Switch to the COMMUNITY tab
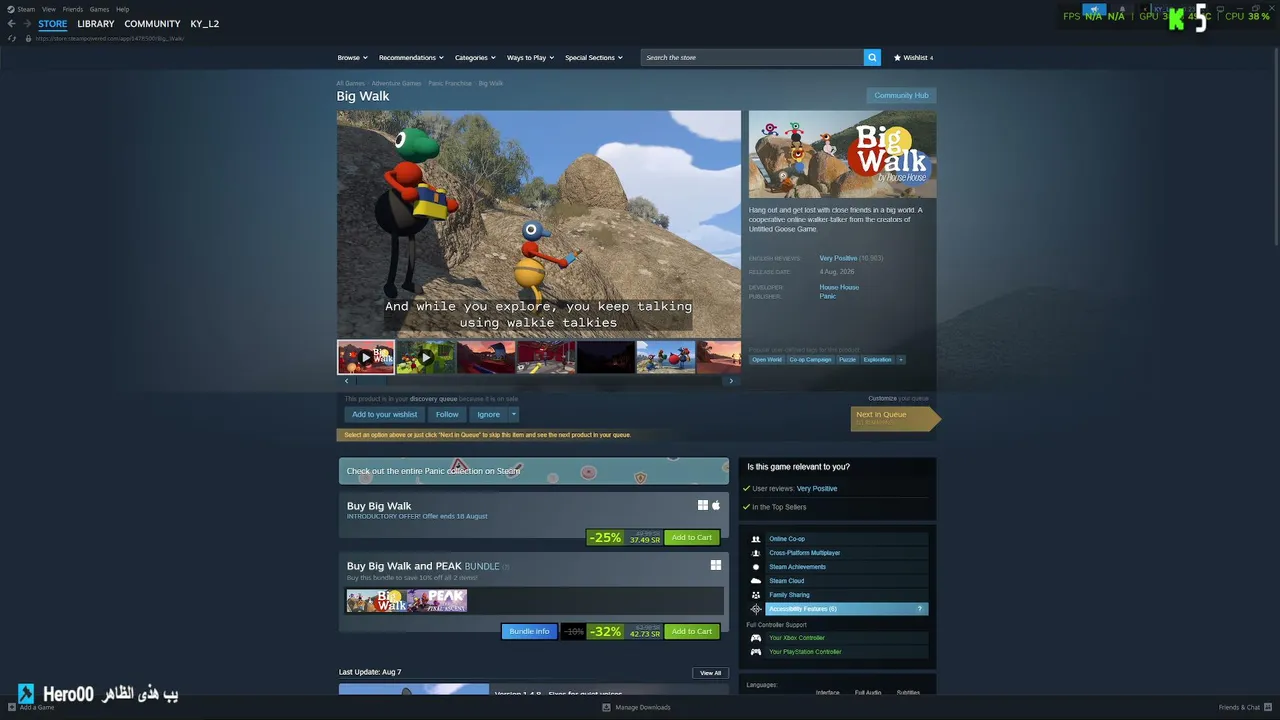Screen dimensions: 1280x720 152,24
